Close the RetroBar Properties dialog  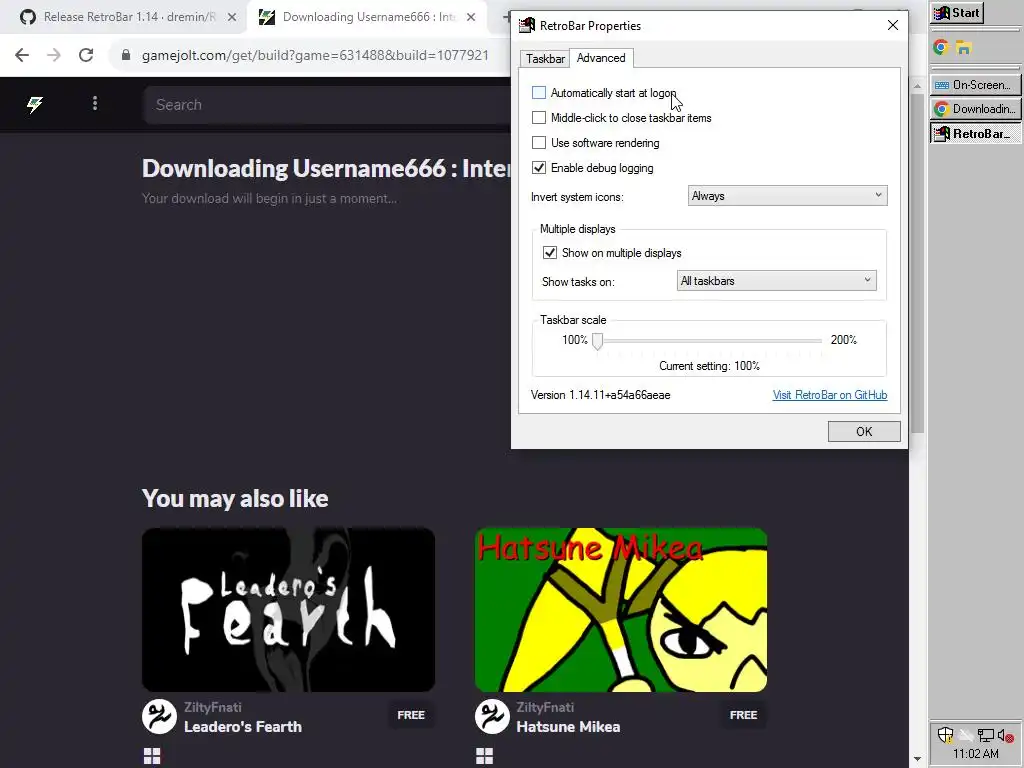(x=893, y=25)
